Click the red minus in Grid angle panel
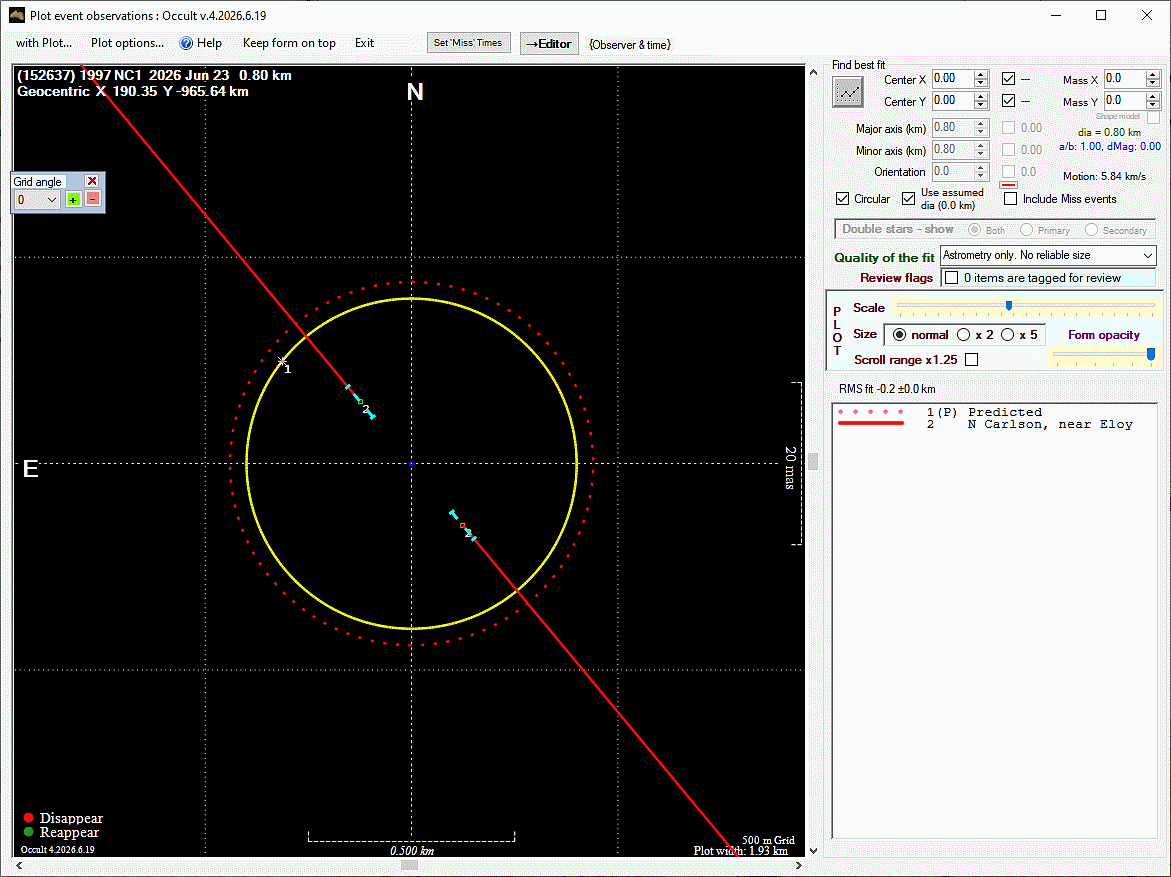The width and height of the screenshot is (1171, 877). point(93,199)
